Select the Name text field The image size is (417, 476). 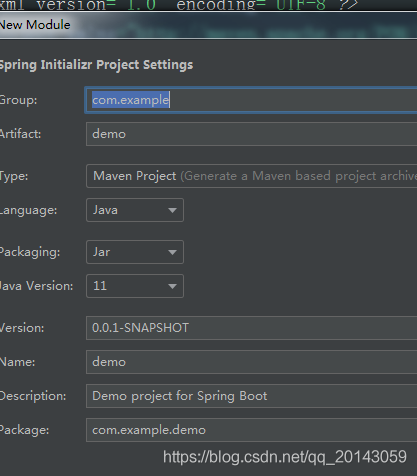click(x=251, y=362)
